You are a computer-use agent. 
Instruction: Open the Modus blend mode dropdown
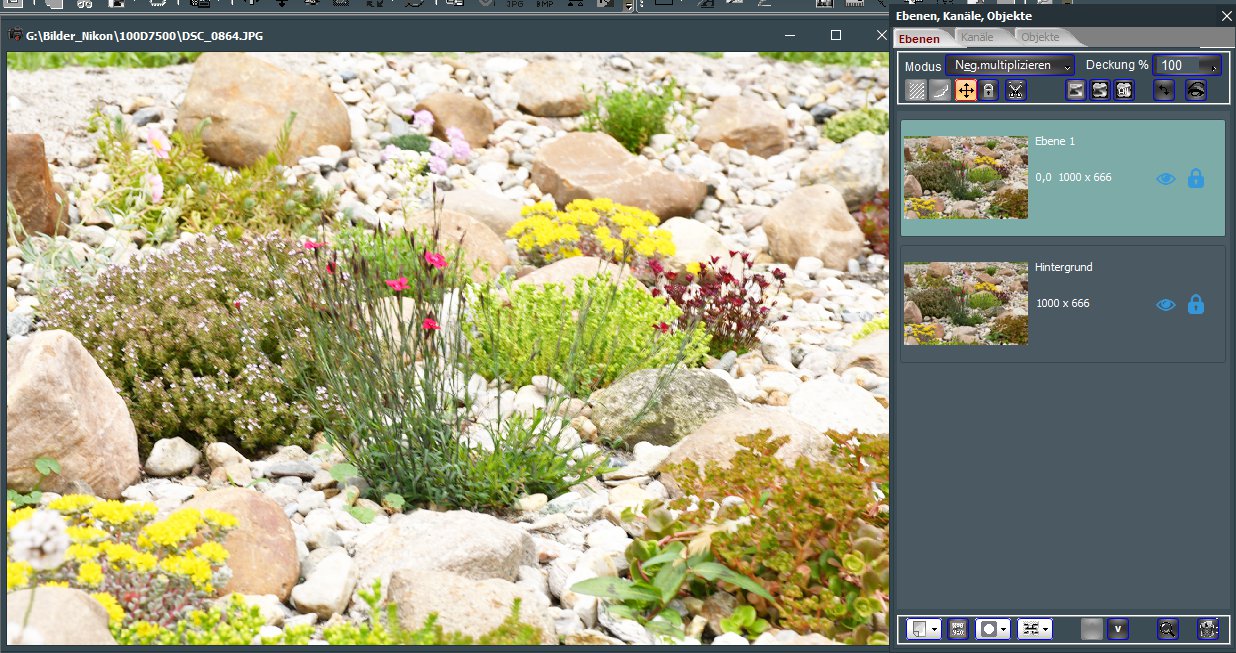[1010, 65]
